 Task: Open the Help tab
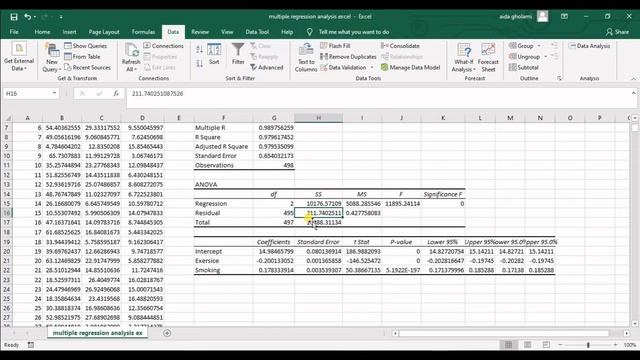tap(287, 32)
